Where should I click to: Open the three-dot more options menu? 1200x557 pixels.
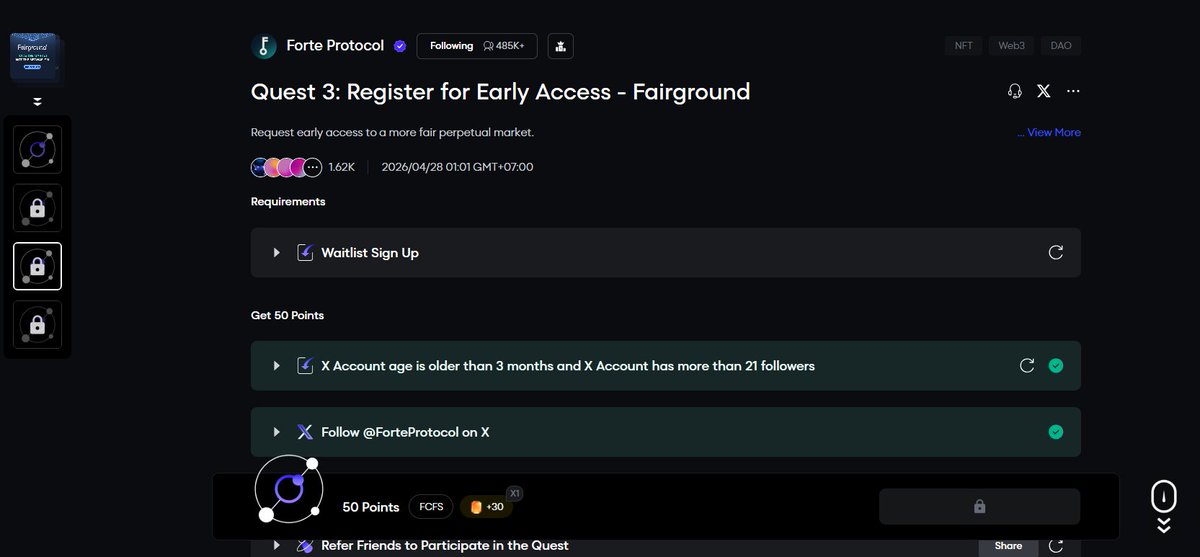(x=1073, y=91)
